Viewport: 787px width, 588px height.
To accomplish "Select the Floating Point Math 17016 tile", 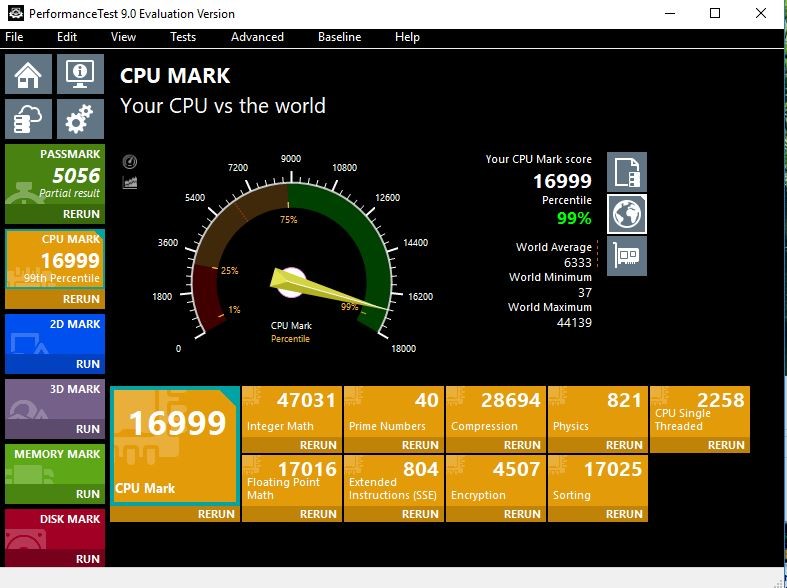I will [292, 481].
